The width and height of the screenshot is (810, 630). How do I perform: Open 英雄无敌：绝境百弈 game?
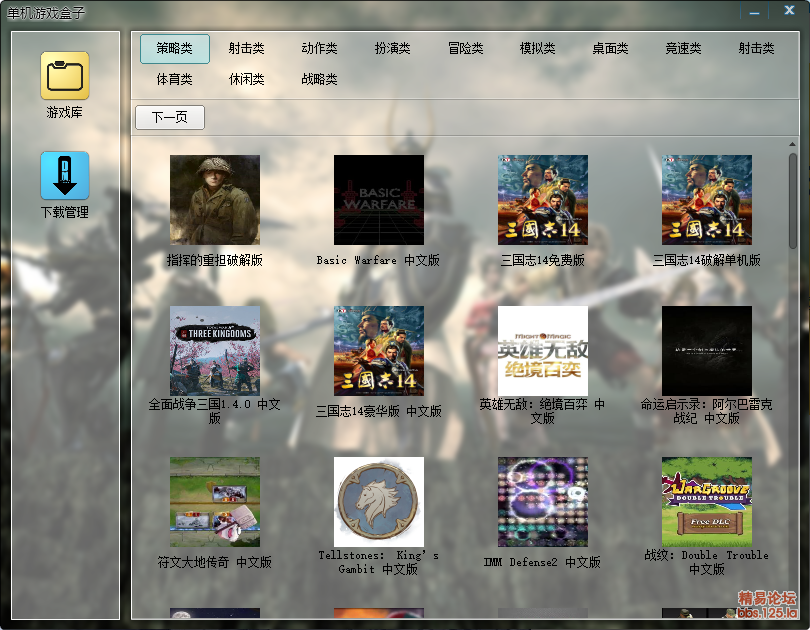(543, 351)
